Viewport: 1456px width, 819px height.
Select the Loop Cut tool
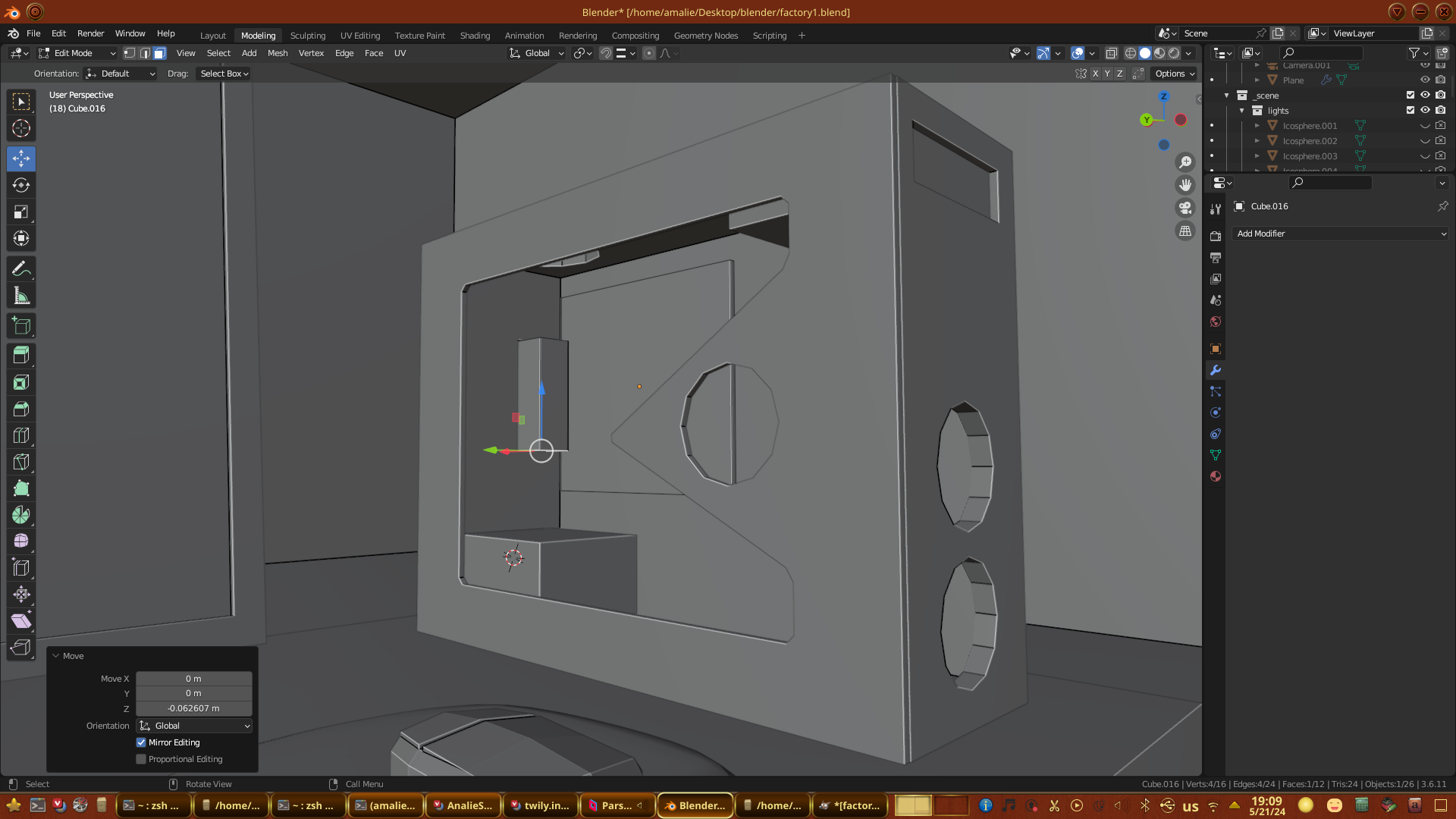(x=21, y=435)
